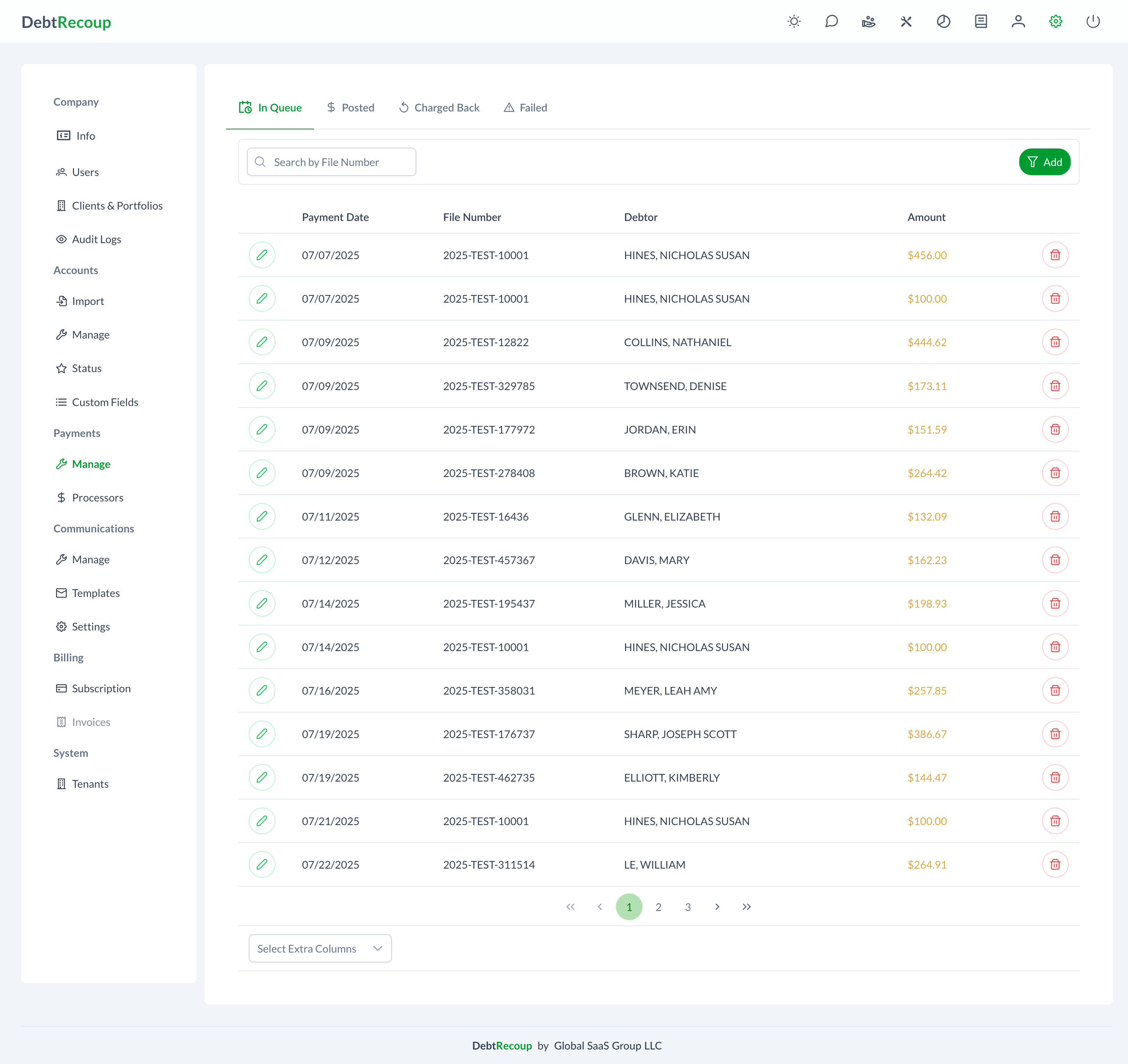Image resolution: width=1128 pixels, height=1064 pixels.
Task: Edit the $456.00 HINES payment
Action: click(x=261, y=255)
